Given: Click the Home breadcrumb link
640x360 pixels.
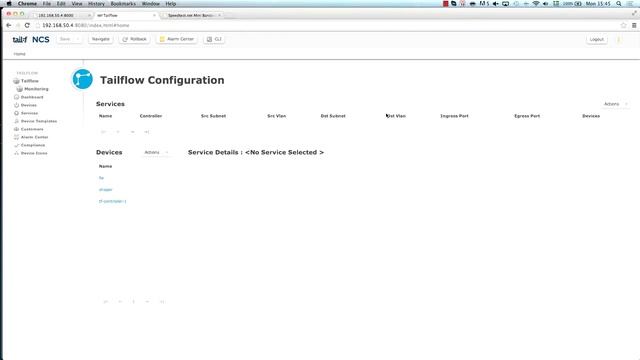Looking at the screenshot, I should (x=19, y=54).
